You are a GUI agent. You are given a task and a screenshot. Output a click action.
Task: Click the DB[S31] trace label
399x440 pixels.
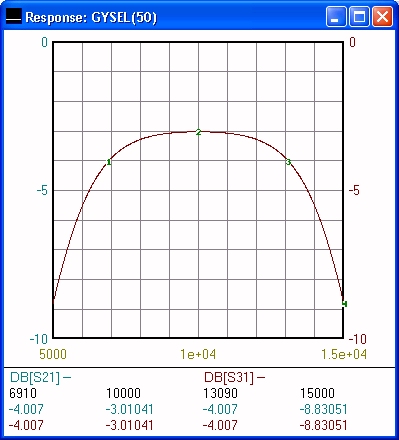(229, 377)
